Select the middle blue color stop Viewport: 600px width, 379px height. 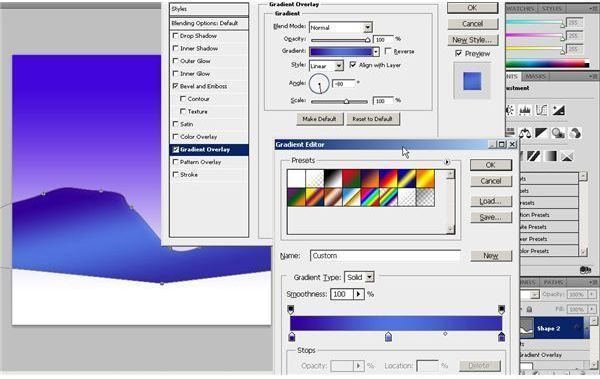tap(388, 337)
